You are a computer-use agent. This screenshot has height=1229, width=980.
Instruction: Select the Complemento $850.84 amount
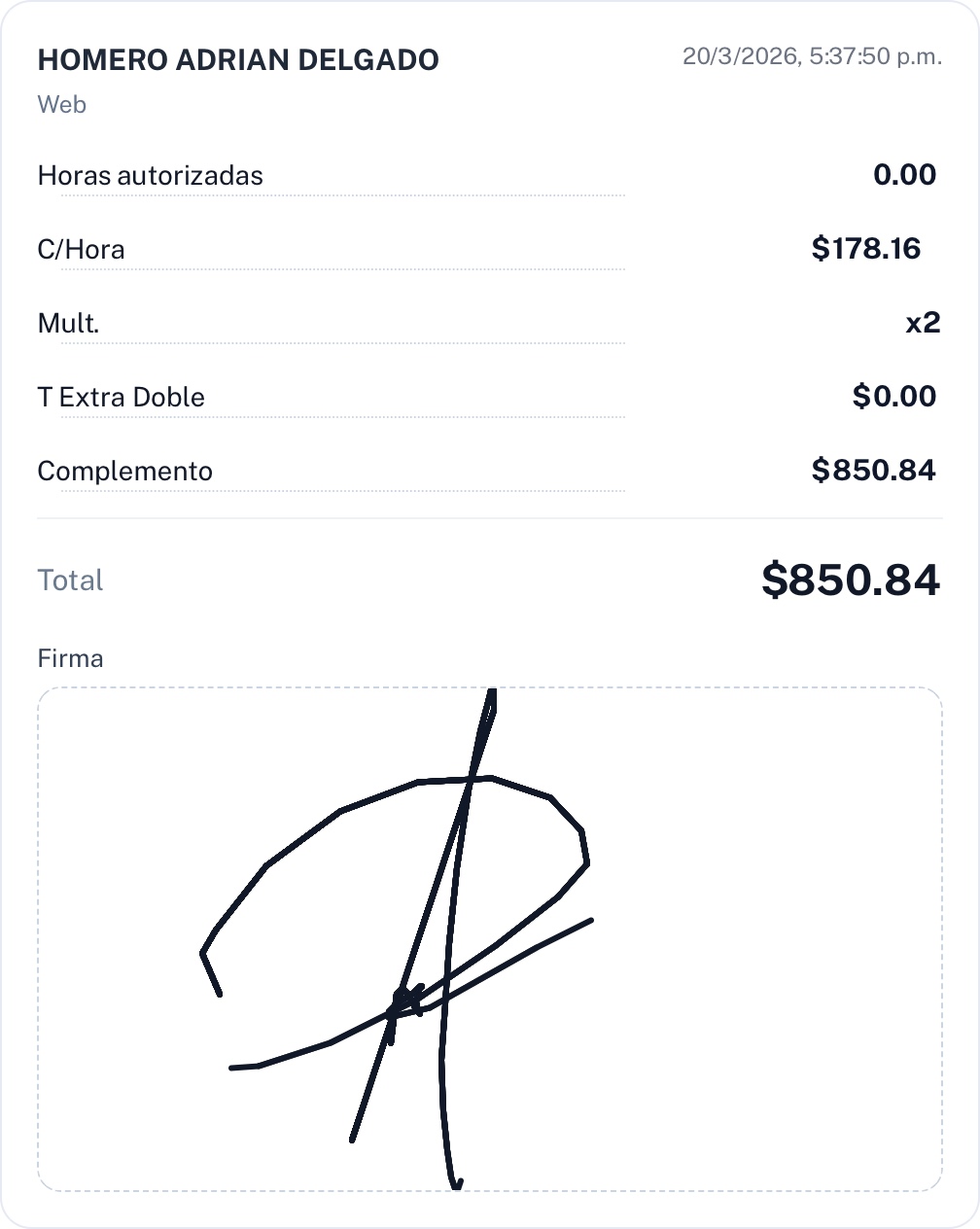[x=873, y=471]
